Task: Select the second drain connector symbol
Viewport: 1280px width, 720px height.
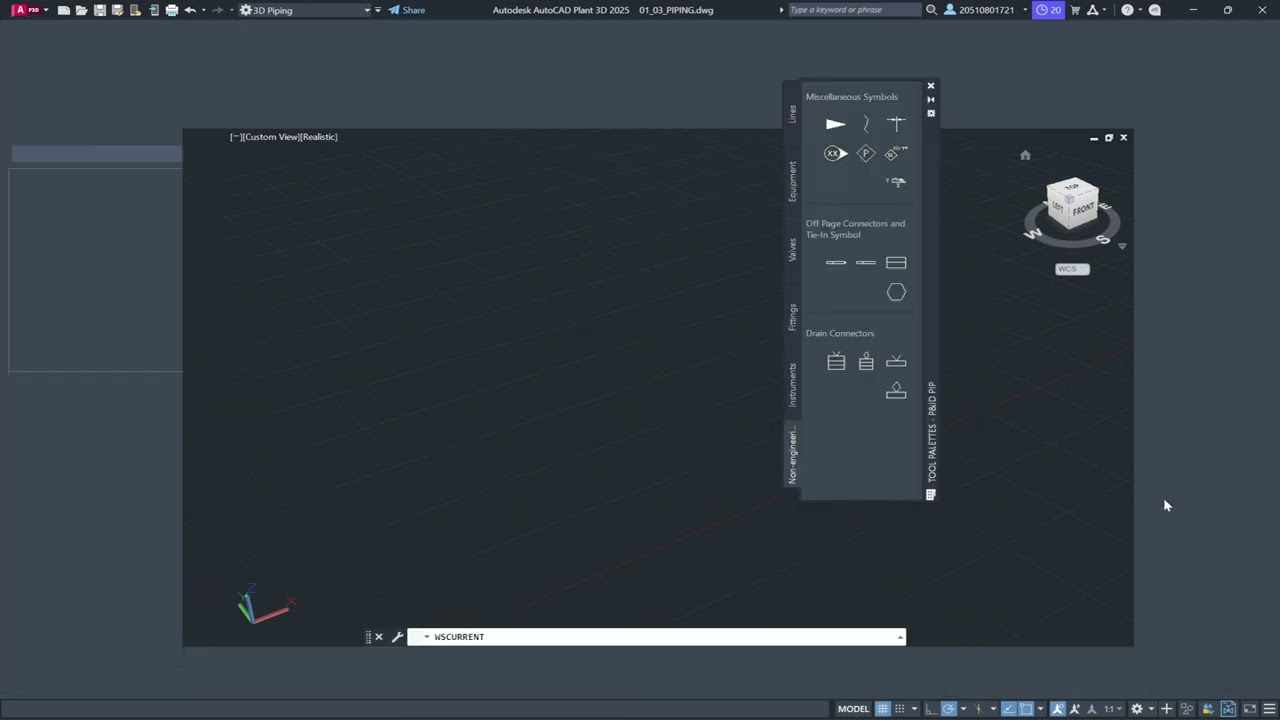Action: point(866,362)
